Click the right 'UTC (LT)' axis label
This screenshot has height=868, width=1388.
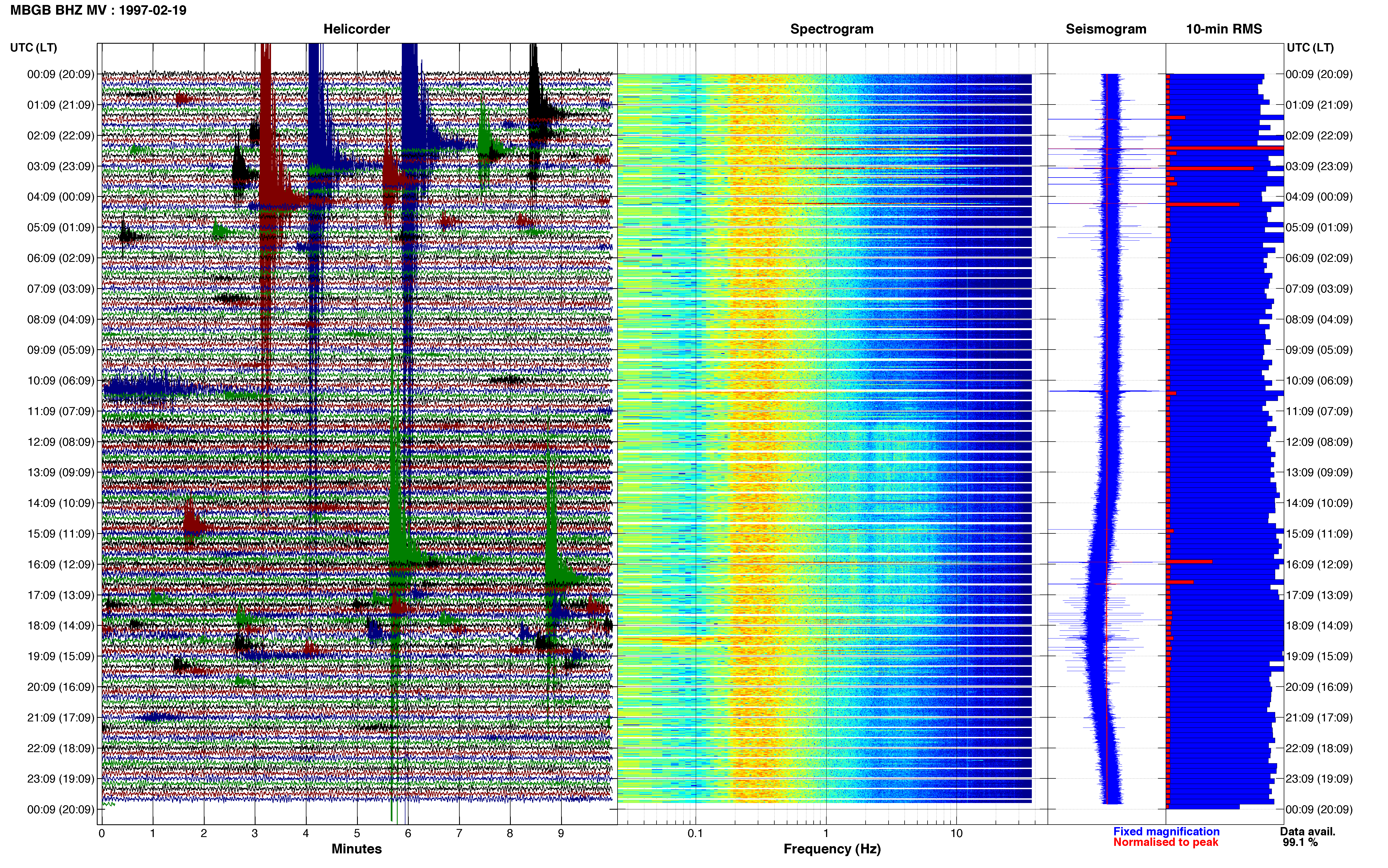[1310, 48]
